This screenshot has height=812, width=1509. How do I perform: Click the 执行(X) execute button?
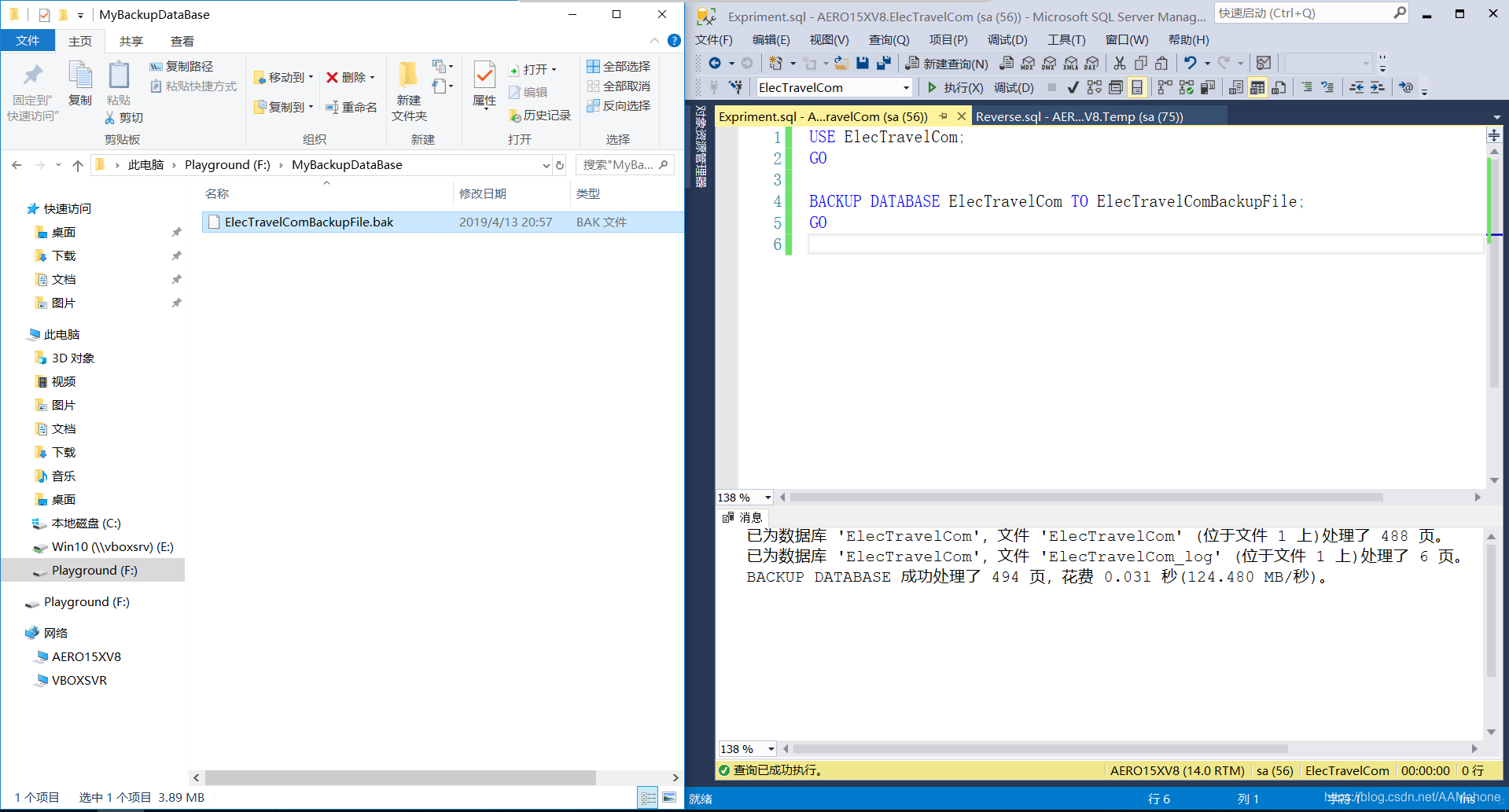955,87
